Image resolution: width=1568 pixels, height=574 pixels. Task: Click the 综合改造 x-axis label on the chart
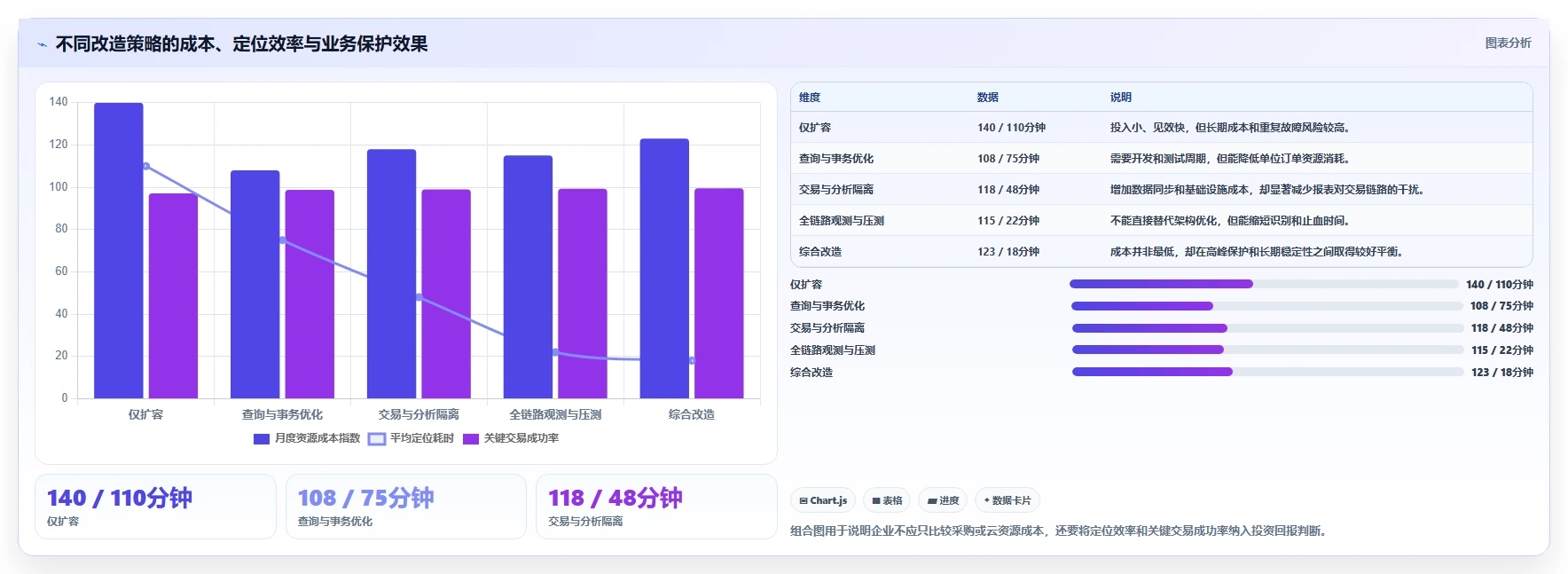[x=692, y=414]
